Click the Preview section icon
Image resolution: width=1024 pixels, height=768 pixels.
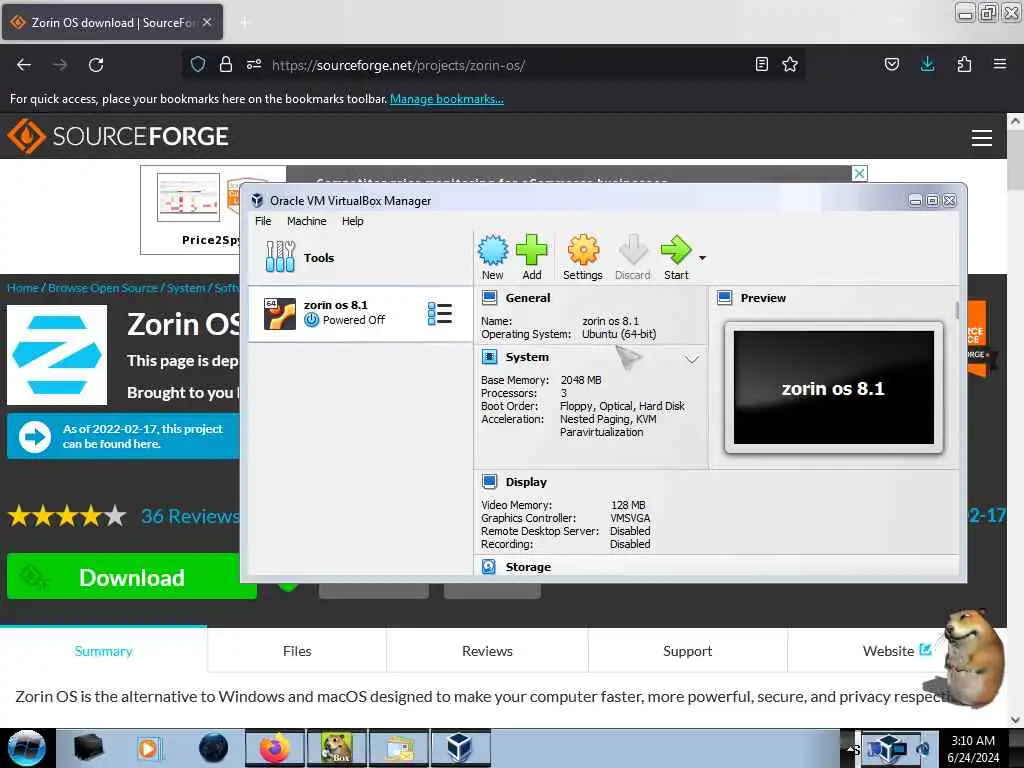click(x=724, y=298)
